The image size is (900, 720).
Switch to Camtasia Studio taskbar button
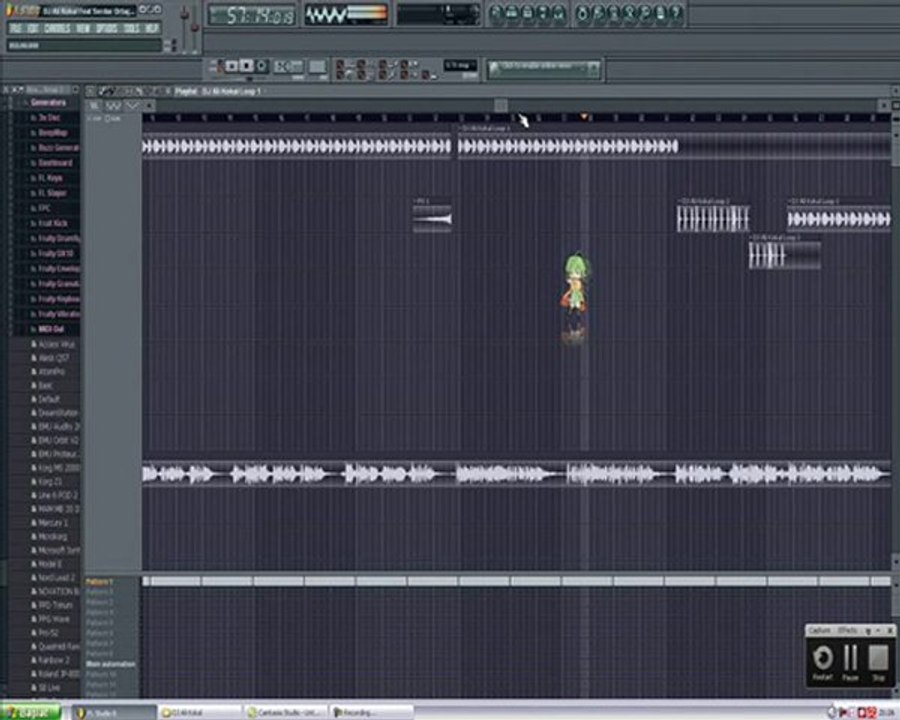click(x=286, y=713)
